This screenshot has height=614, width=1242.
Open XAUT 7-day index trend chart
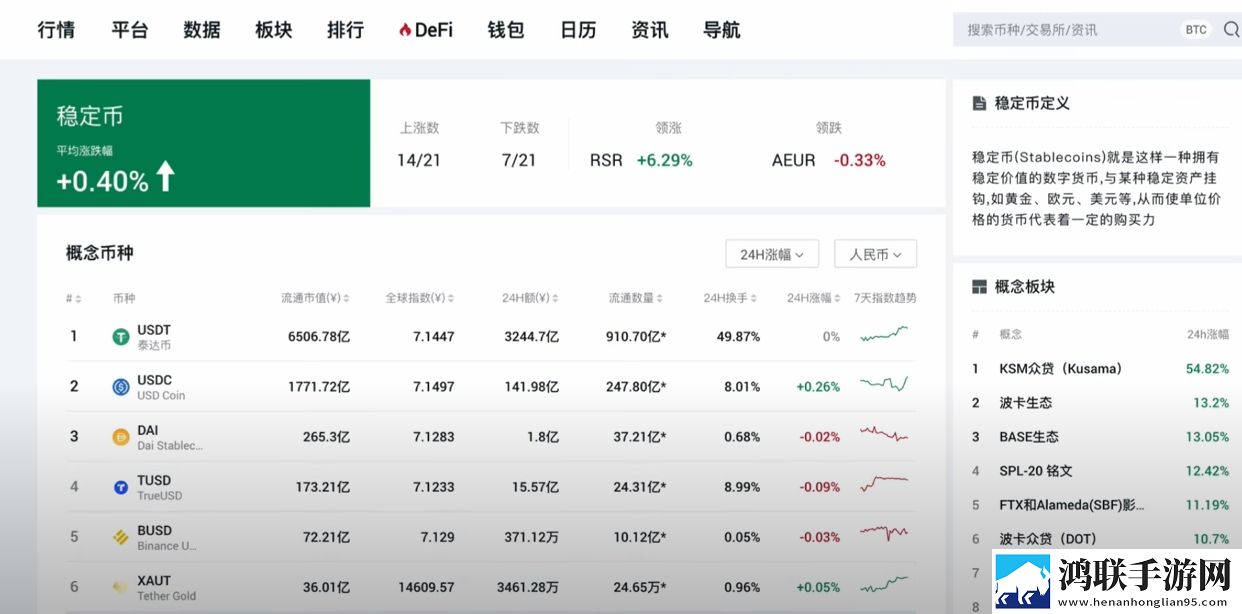pos(884,583)
